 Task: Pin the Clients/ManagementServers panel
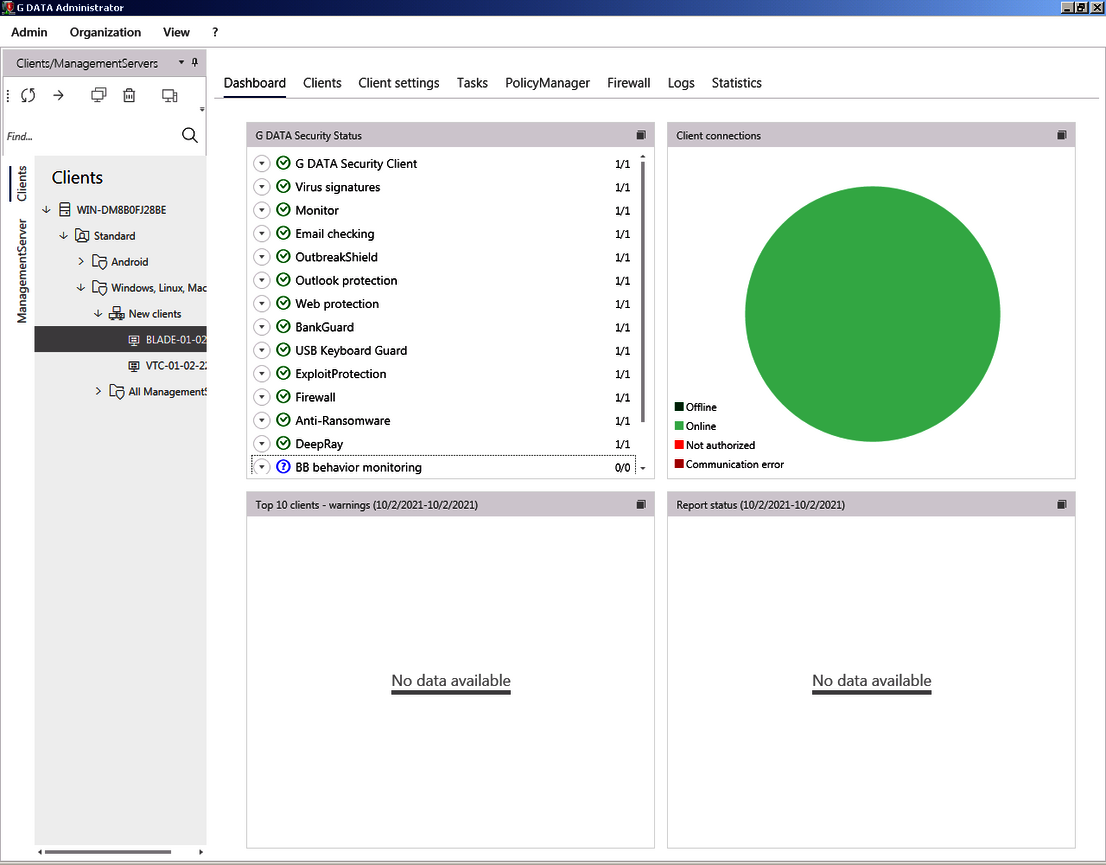tap(194, 62)
